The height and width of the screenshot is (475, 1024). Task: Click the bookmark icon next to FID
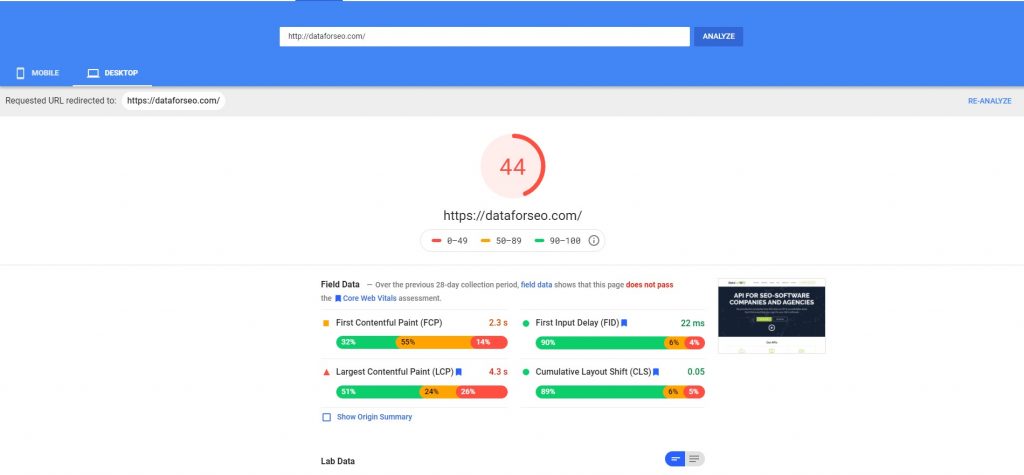(624, 323)
